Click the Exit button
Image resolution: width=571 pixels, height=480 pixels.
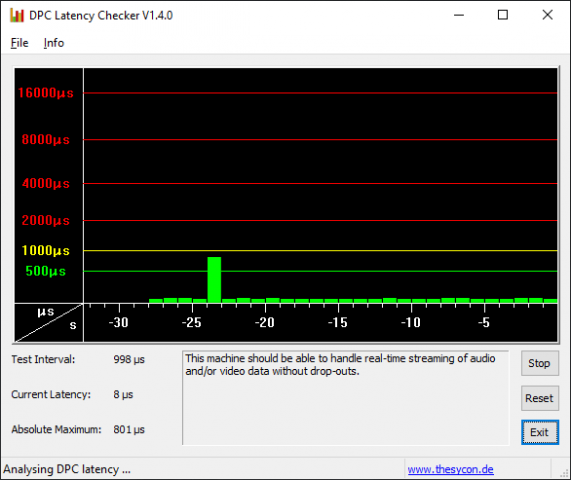(x=539, y=432)
